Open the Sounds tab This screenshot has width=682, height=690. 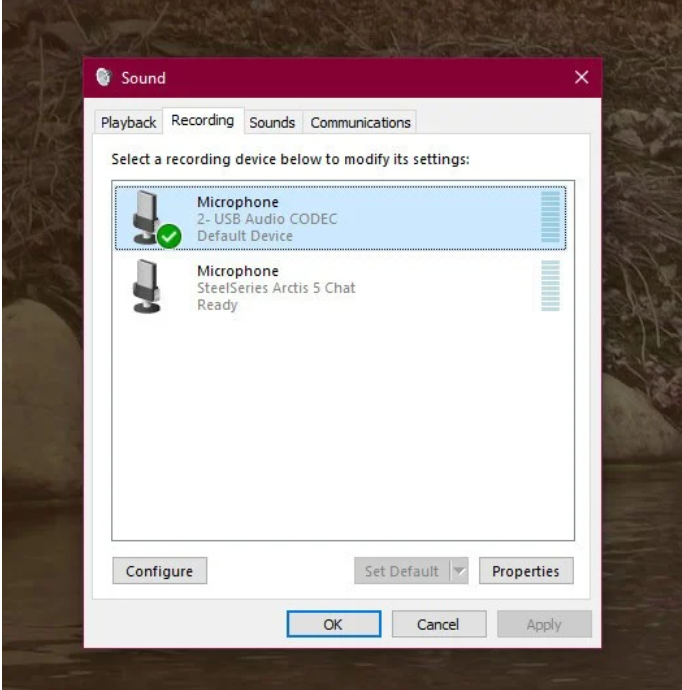(x=272, y=122)
